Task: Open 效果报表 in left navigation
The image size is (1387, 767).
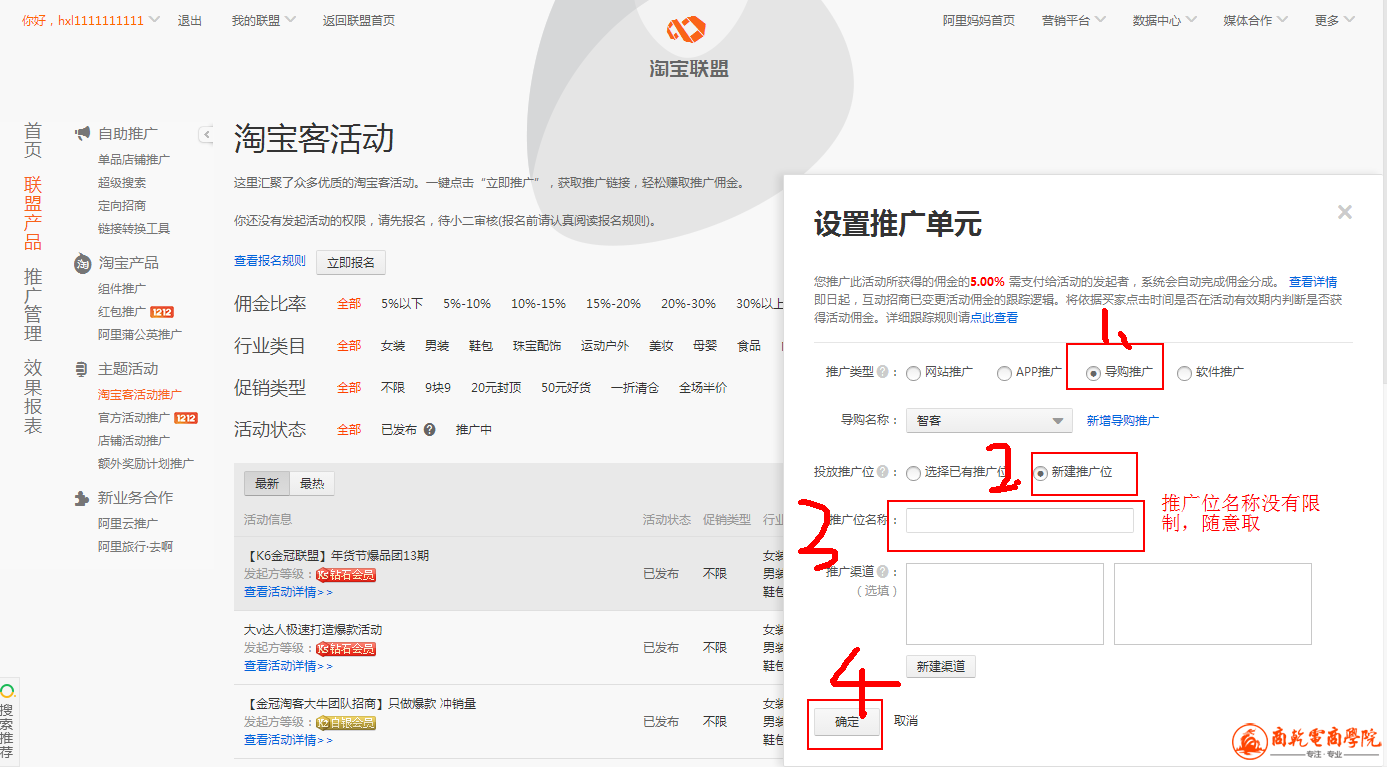Action: (x=33, y=397)
